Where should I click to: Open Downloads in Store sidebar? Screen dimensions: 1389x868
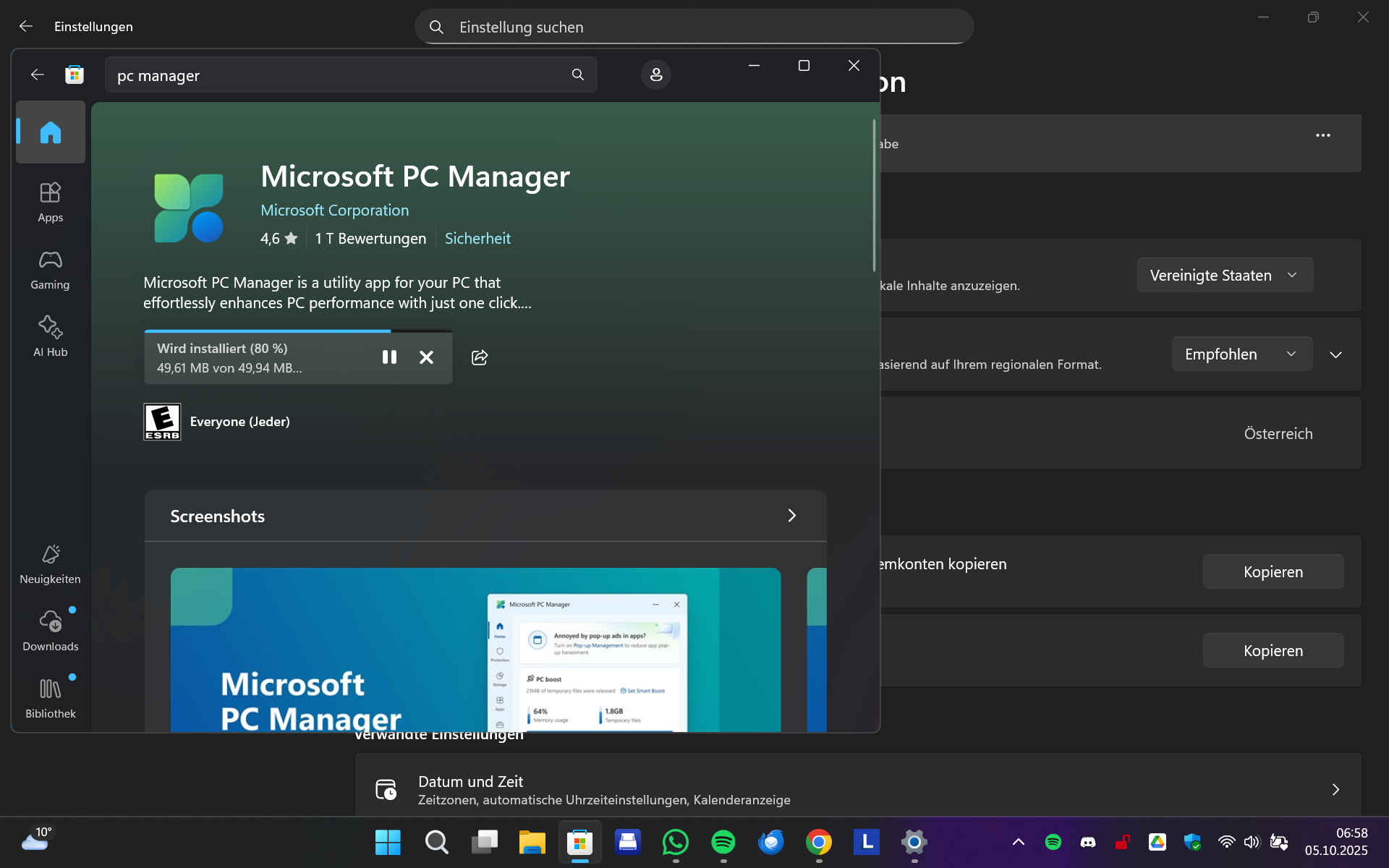coord(50,631)
